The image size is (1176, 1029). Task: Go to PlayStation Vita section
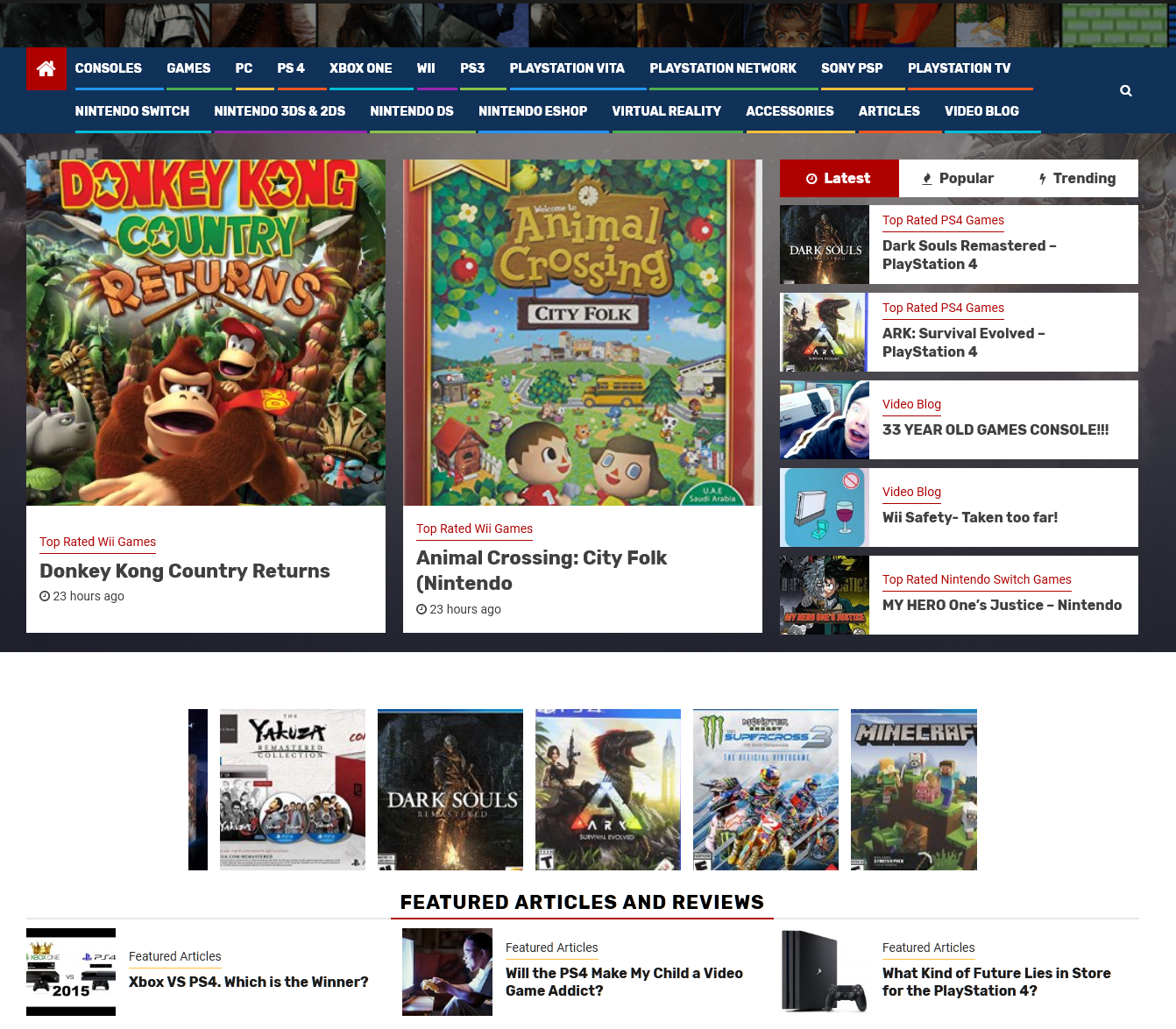tap(567, 68)
